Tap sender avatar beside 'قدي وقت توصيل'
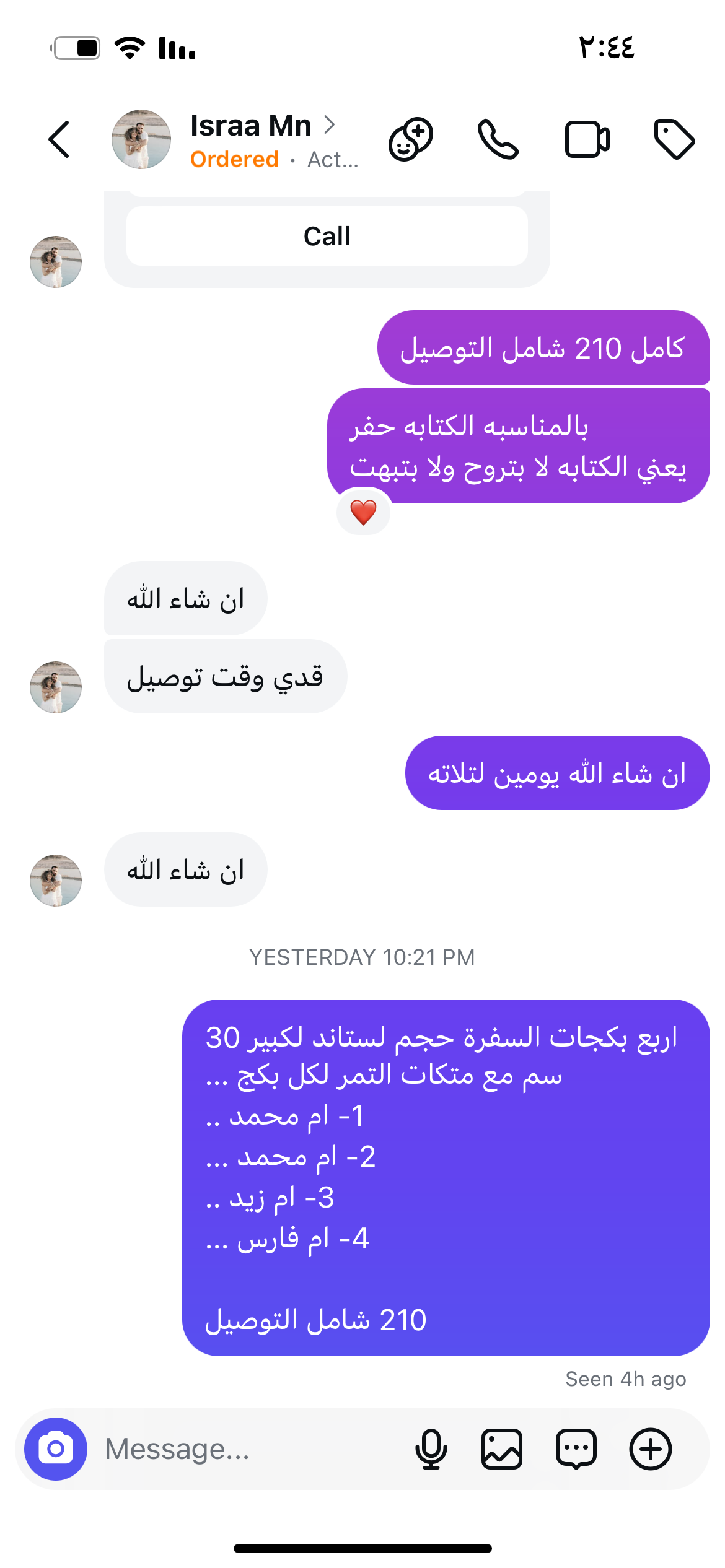 pyautogui.click(x=56, y=687)
